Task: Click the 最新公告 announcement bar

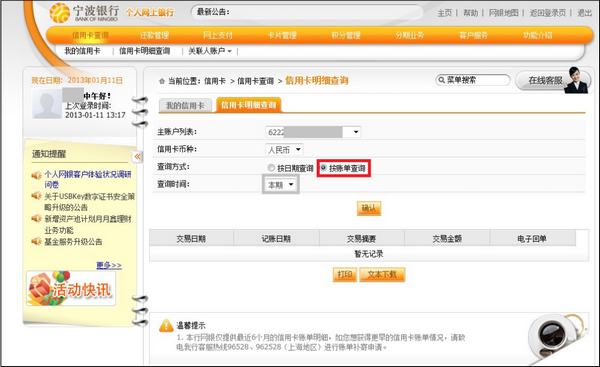Action: (x=308, y=12)
